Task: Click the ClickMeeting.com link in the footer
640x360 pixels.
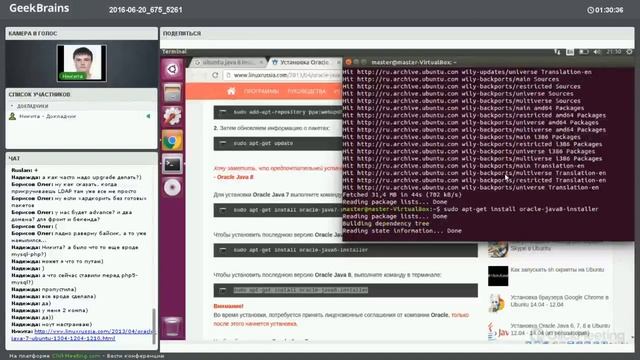Action: (x=76, y=356)
